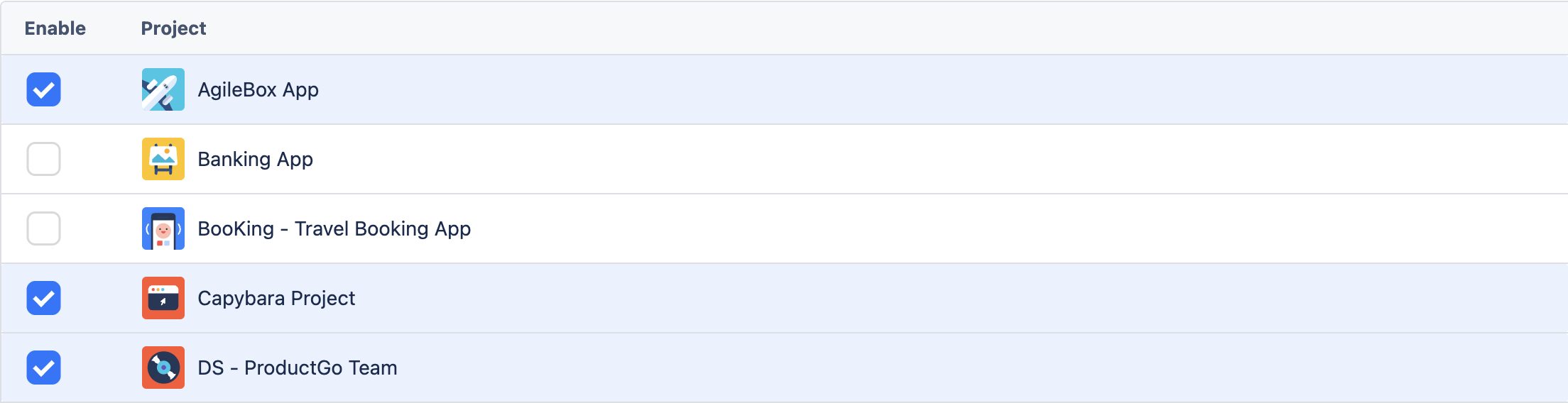
Task: Select the BooKing - Travel Booking App name
Action: pos(334,229)
